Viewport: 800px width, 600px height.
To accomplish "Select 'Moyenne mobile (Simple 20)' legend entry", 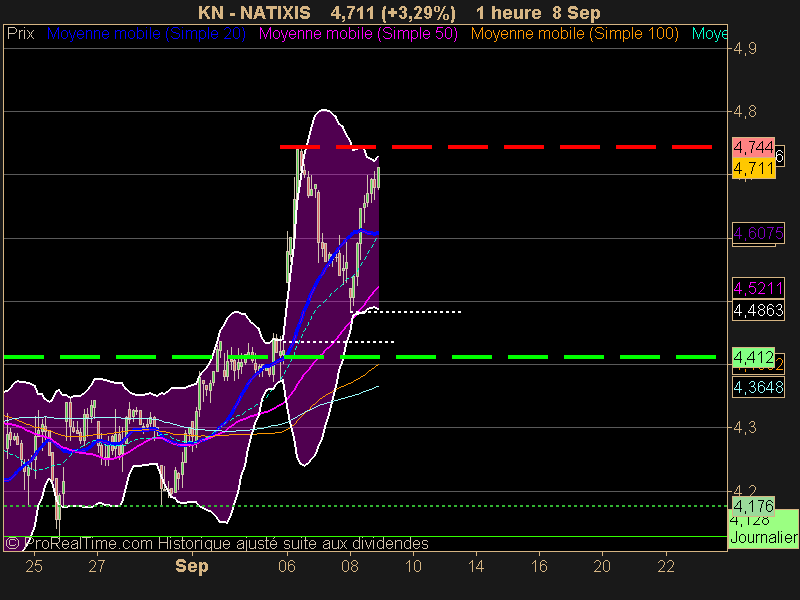I will [x=146, y=34].
